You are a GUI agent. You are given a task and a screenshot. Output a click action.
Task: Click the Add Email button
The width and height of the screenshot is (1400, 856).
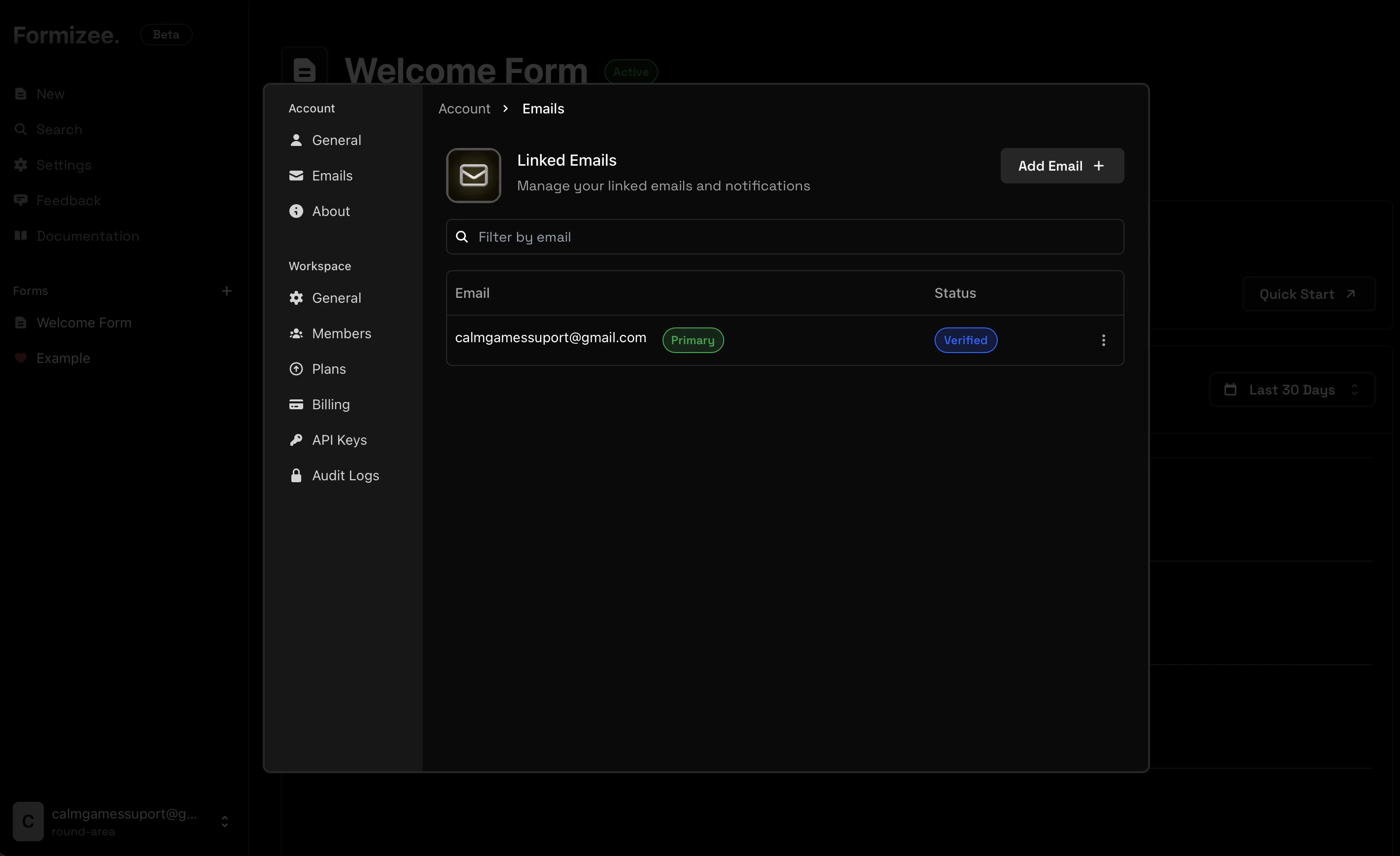[1062, 166]
